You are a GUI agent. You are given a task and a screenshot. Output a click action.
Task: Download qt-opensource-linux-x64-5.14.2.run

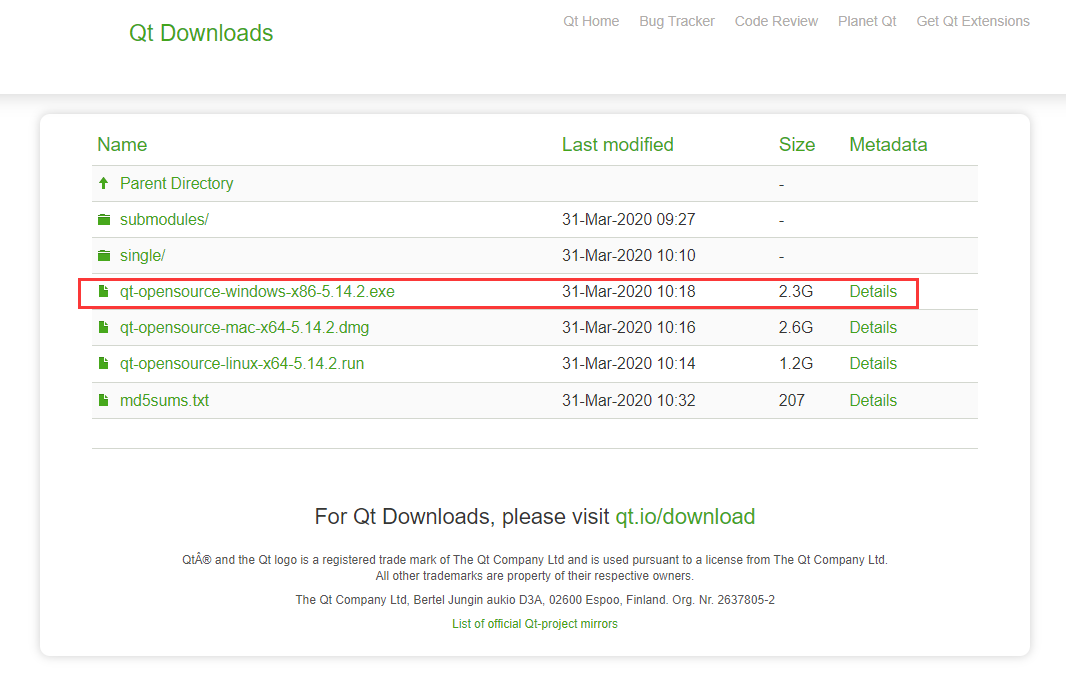(242, 364)
